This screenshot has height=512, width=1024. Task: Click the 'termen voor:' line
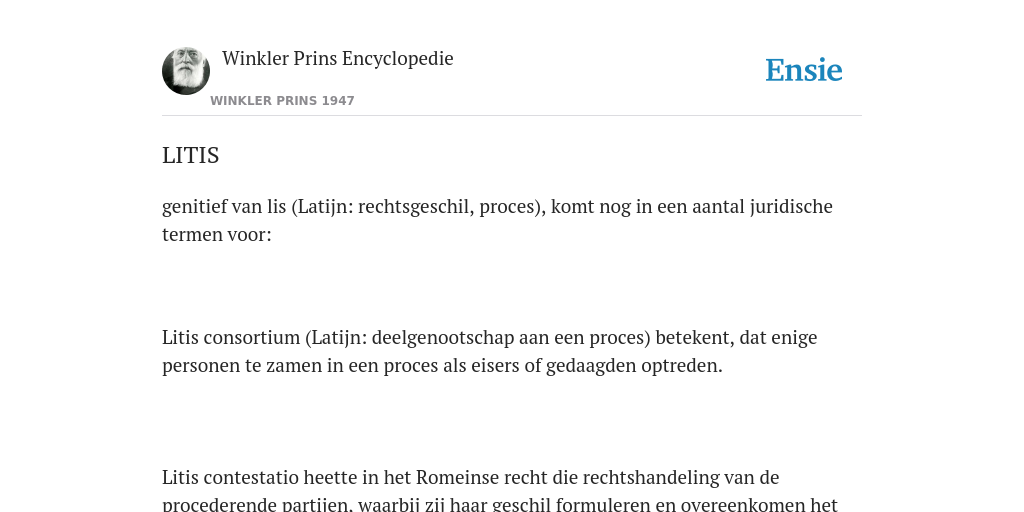click(216, 234)
